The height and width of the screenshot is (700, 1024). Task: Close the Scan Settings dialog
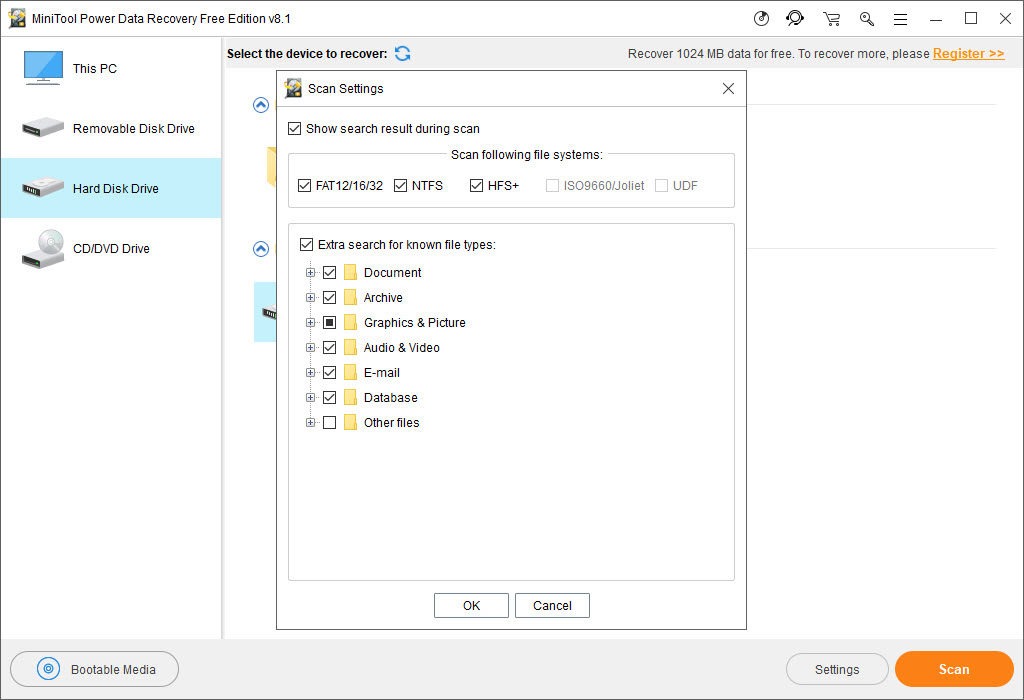[x=728, y=88]
